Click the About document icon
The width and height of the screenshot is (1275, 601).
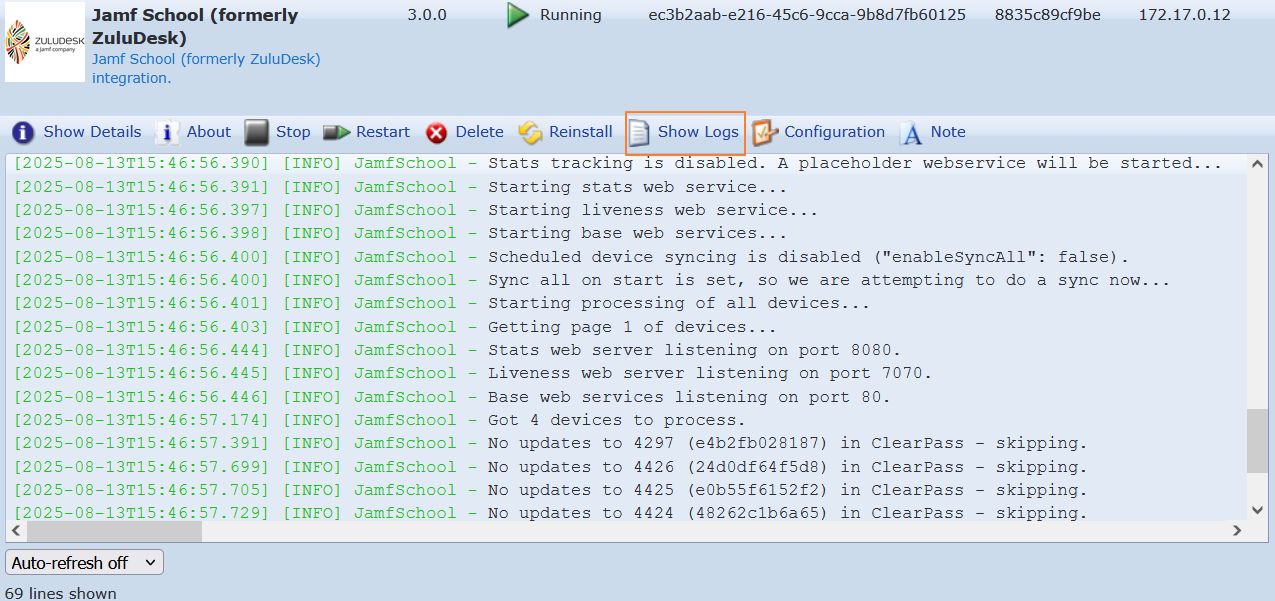[x=166, y=132]
